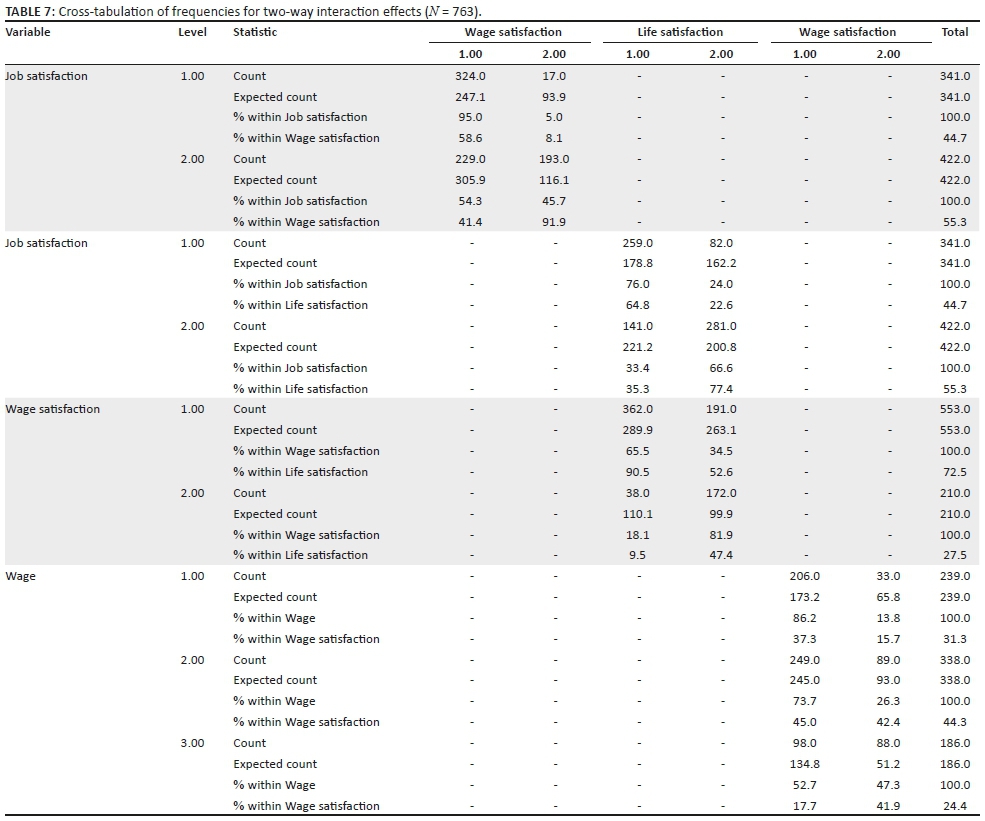This screenshot has width=985, height=821.
Task: Select the Wage row label in Variable column
Action: click(x=20, y=576)
